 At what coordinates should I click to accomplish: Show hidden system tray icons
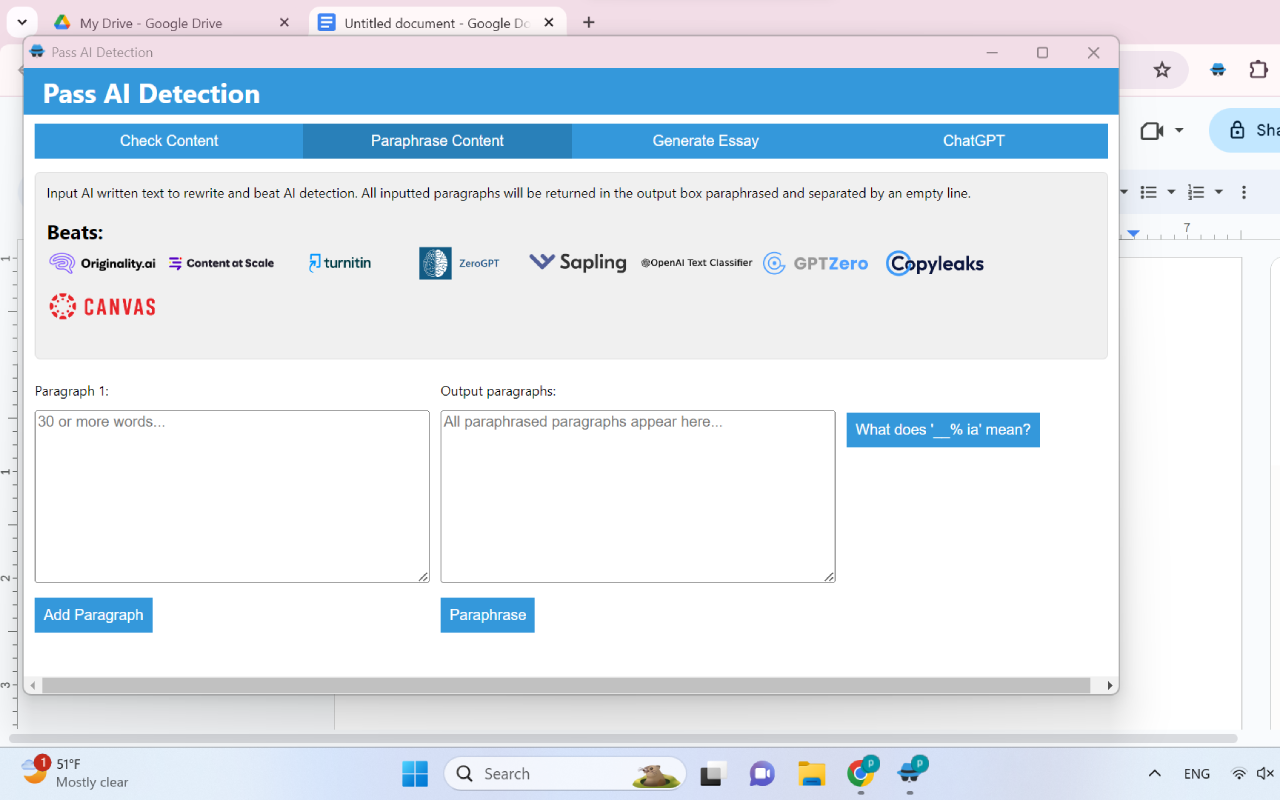1154,774
